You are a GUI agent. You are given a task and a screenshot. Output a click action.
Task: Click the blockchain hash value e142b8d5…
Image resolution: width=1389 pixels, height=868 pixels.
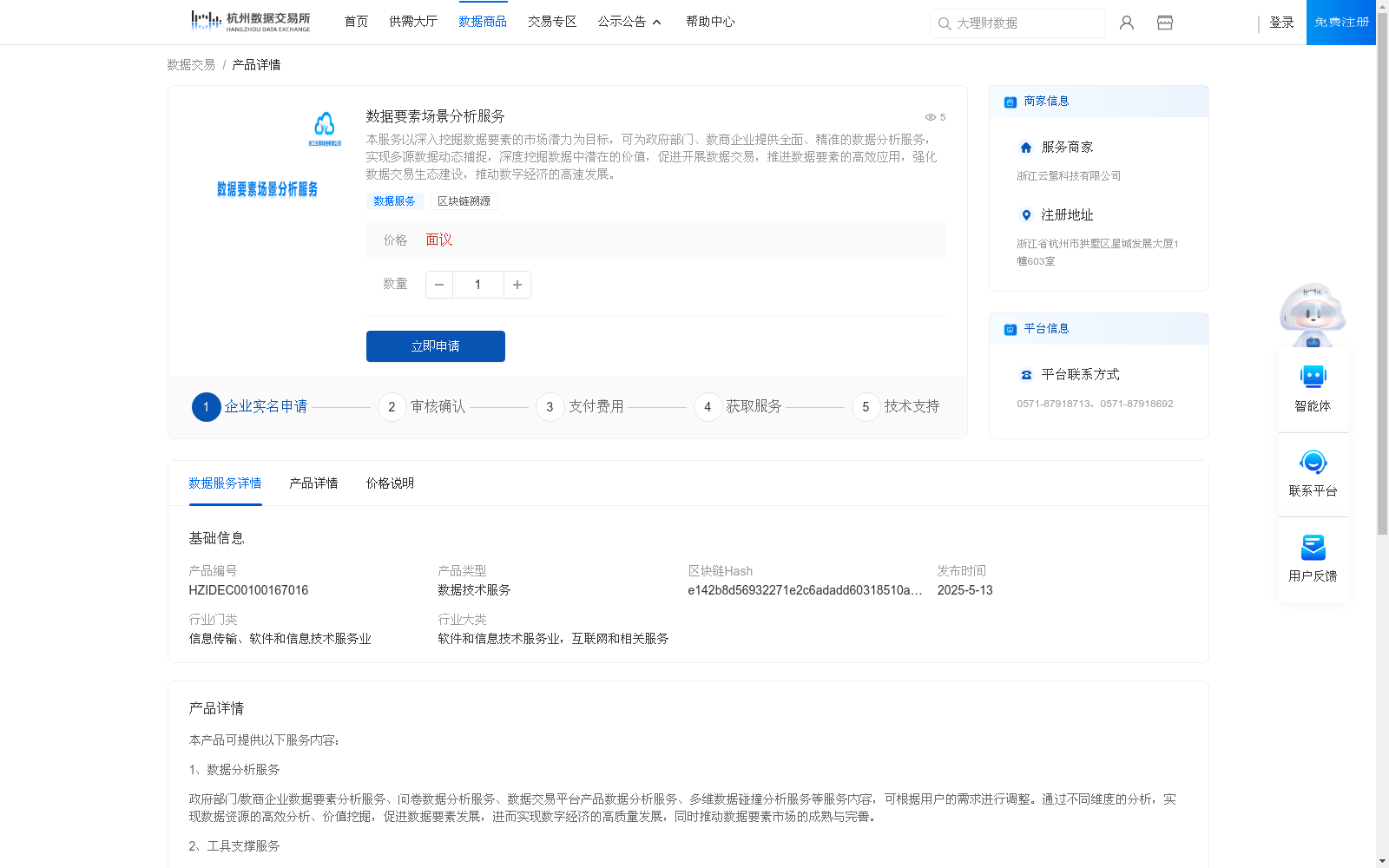[x=805, y=590]
